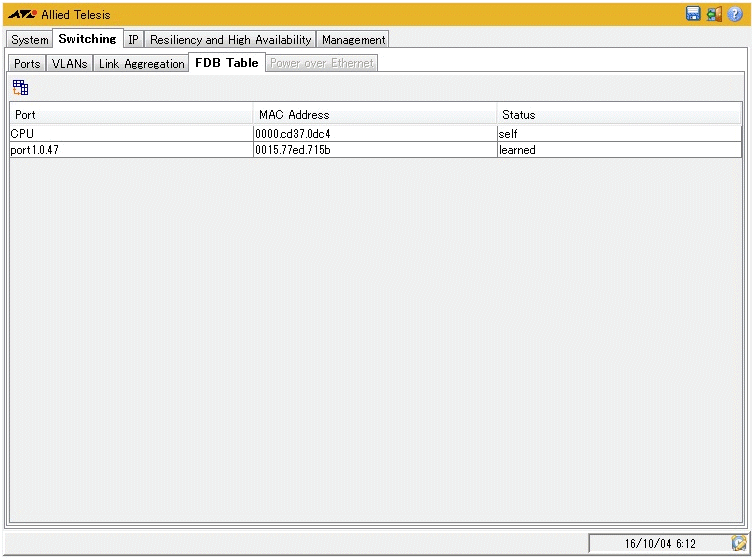The image size is (752, 558).
Task: Click the date and time status field
Action: coord(659,543)
